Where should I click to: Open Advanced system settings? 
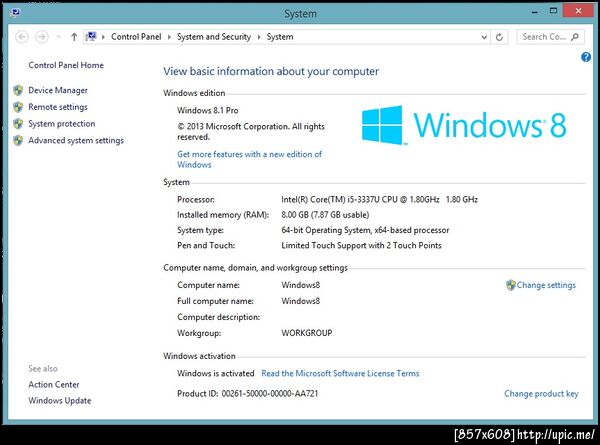(76, 140)
